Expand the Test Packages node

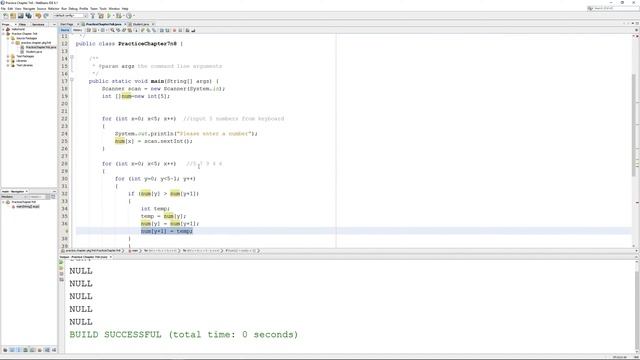[x=8, y=56]
